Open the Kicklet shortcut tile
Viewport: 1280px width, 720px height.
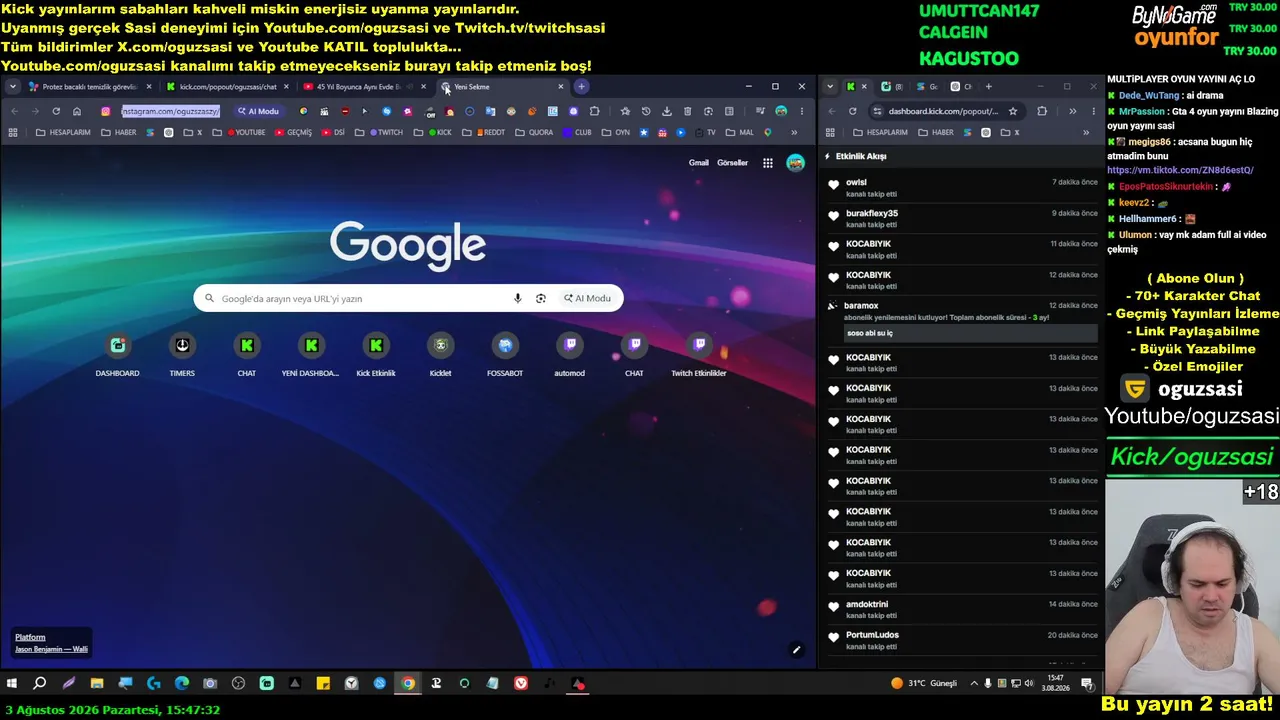440,355
